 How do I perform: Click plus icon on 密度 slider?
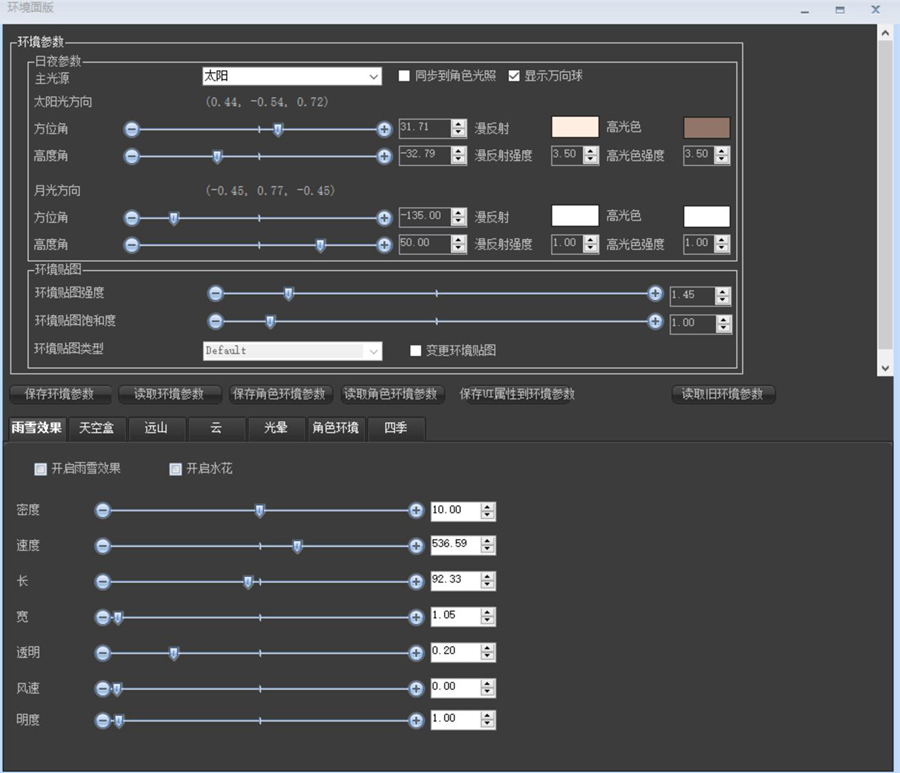click(416, 511)
